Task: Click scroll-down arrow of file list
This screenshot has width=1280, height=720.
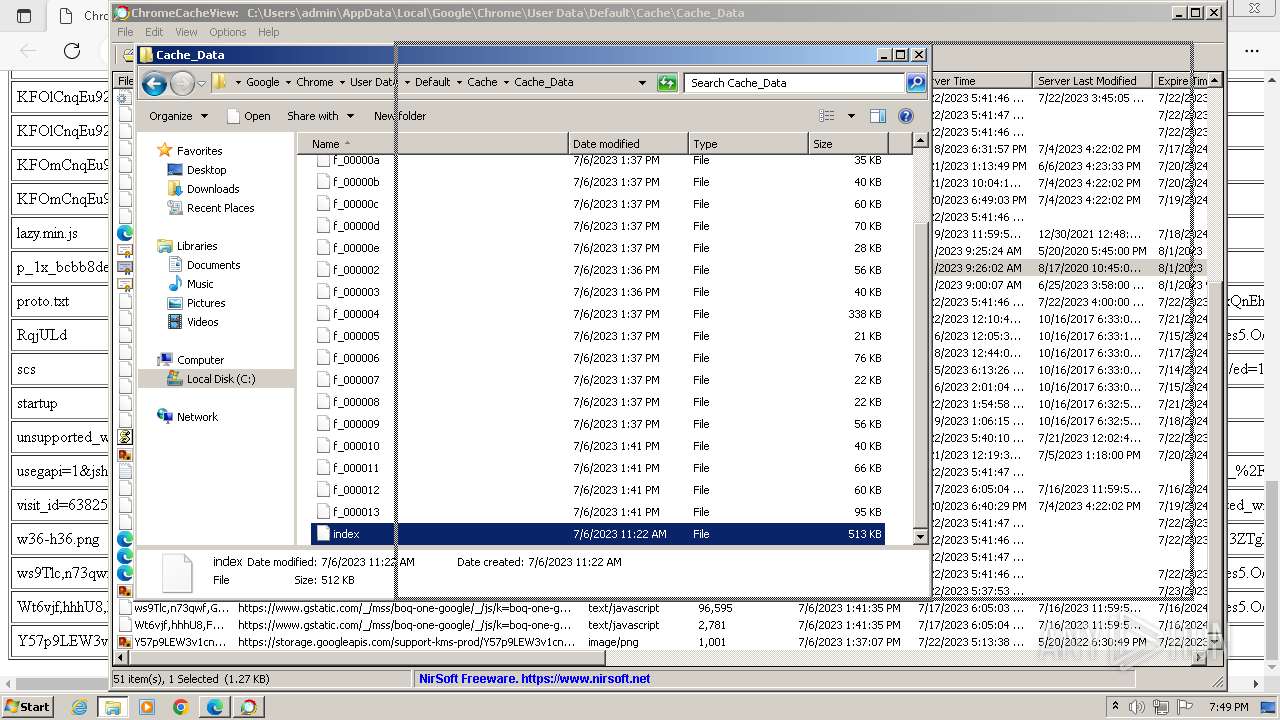Action: coord(920,537)
